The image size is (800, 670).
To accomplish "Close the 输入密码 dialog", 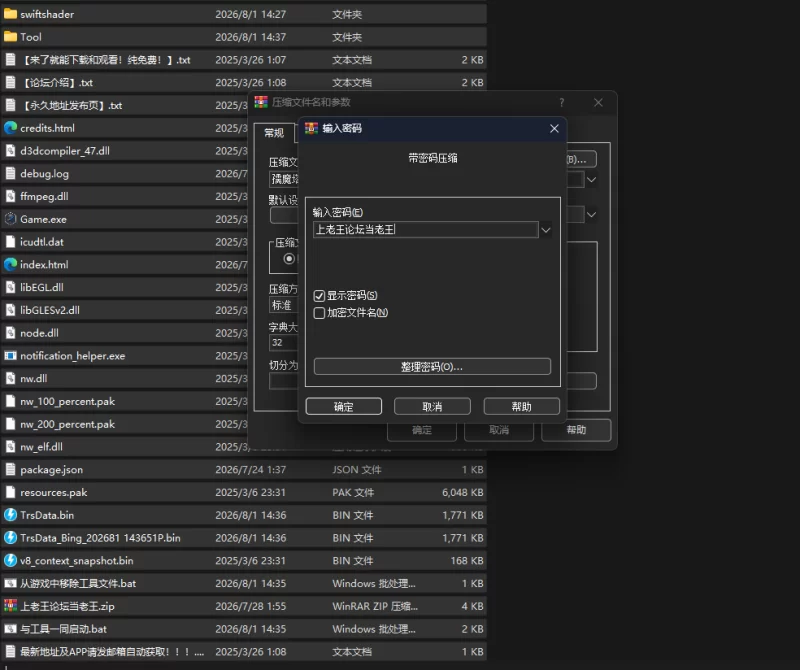I will coord(554,129).
